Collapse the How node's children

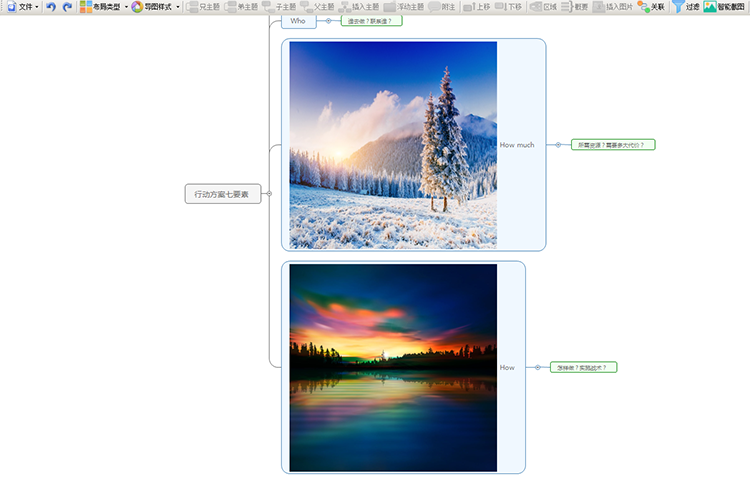[537, 368]
